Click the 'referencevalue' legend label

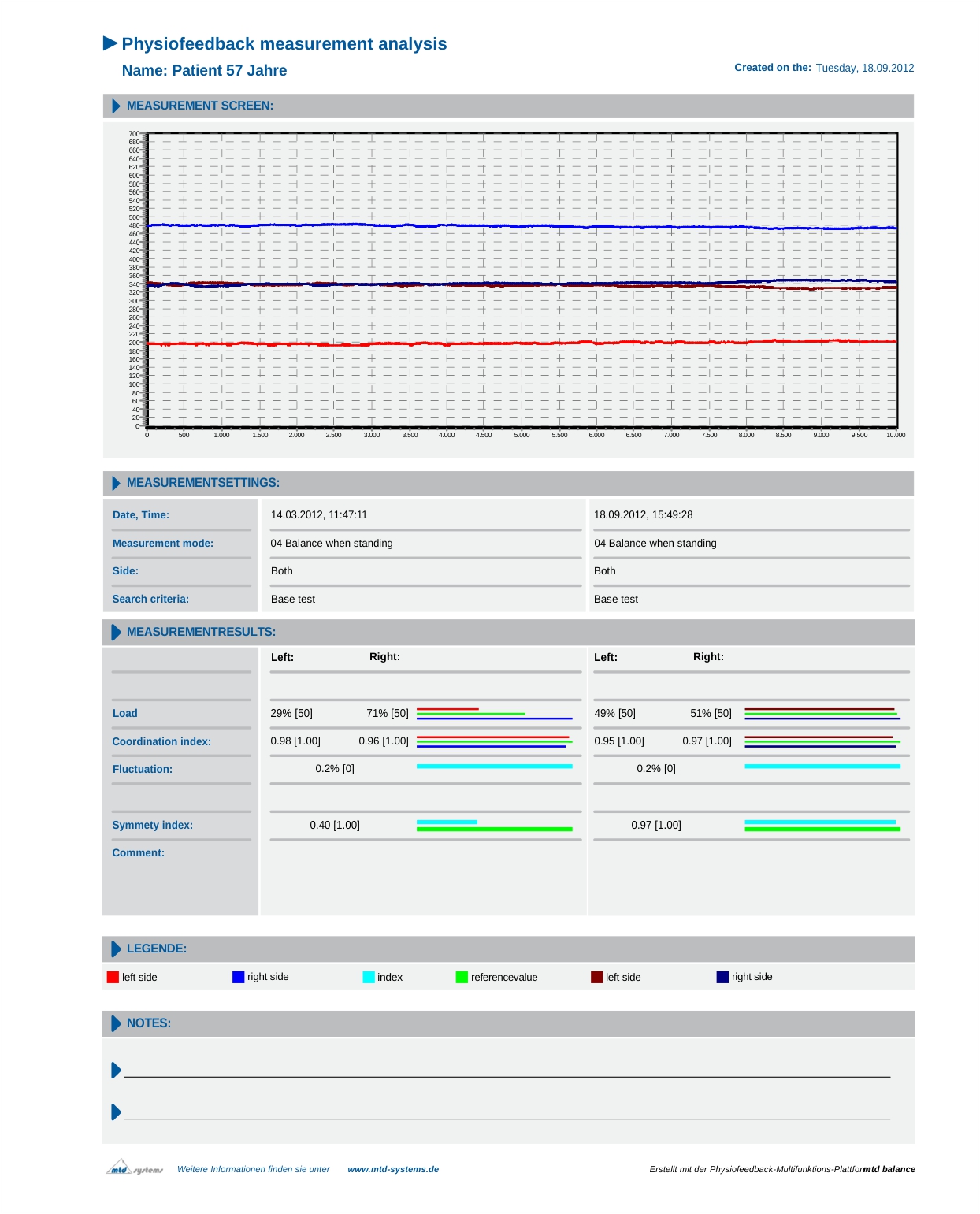pos(504,978)
